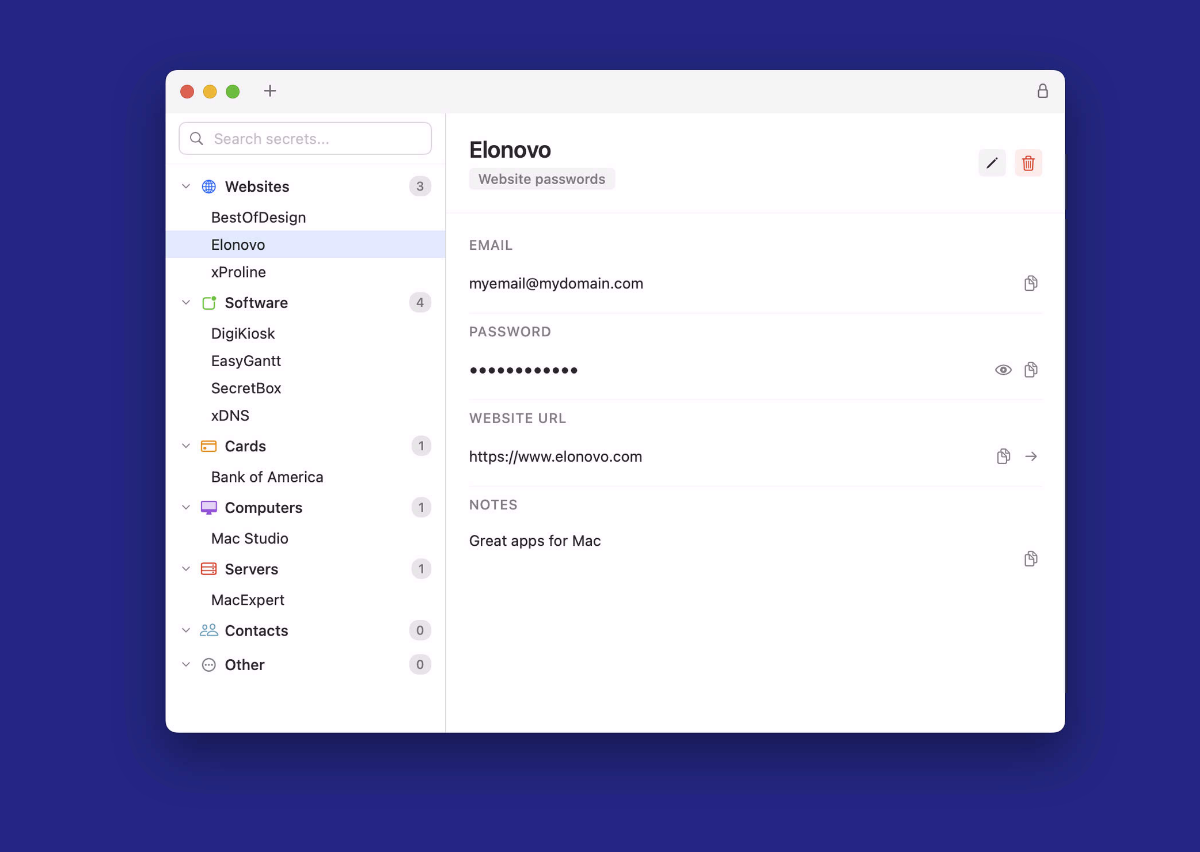The image size is (1200, 852).
Task: Click the Contacts people icon
Action: coord(209,631)
